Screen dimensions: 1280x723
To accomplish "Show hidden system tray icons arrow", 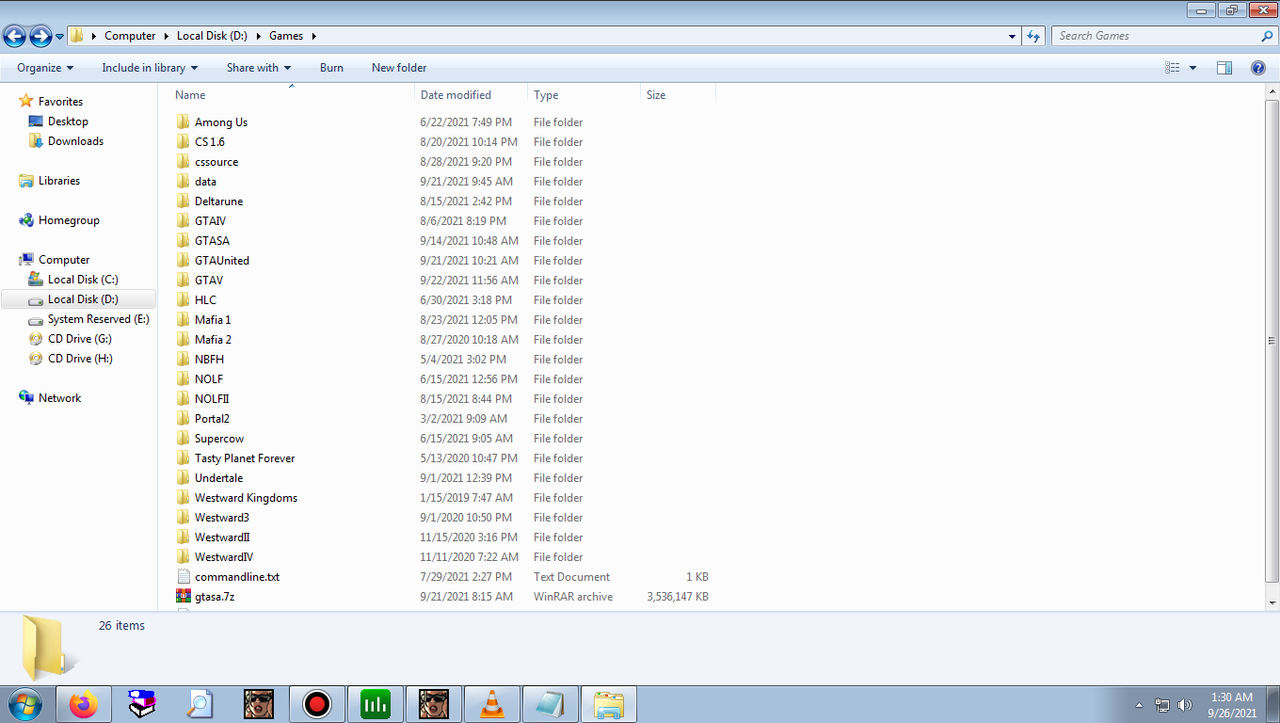I will [1140, 705].
